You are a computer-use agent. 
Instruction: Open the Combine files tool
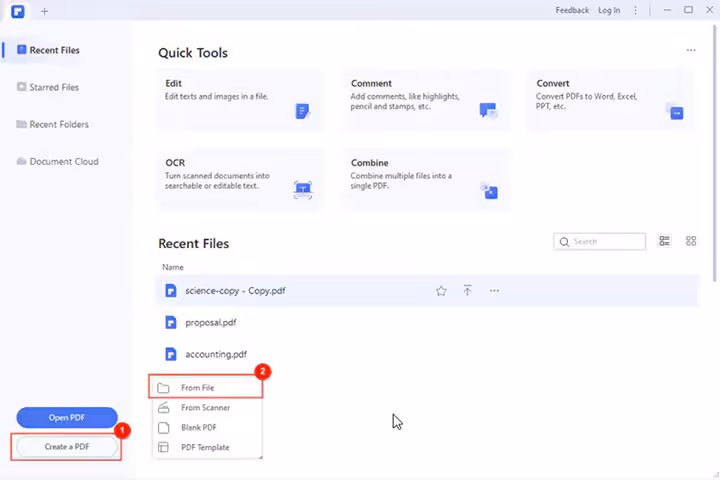[x=424, y=176]
